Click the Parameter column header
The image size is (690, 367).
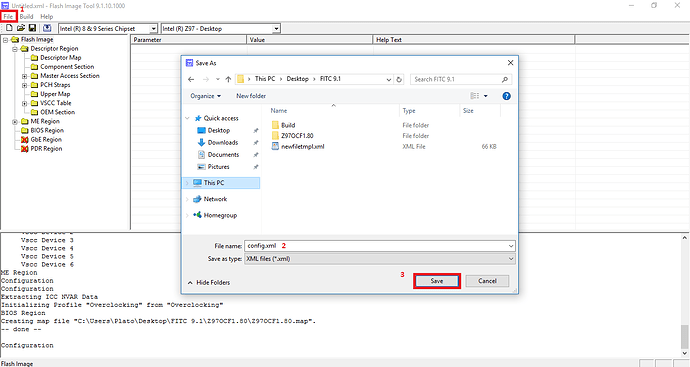click(189, 40)
